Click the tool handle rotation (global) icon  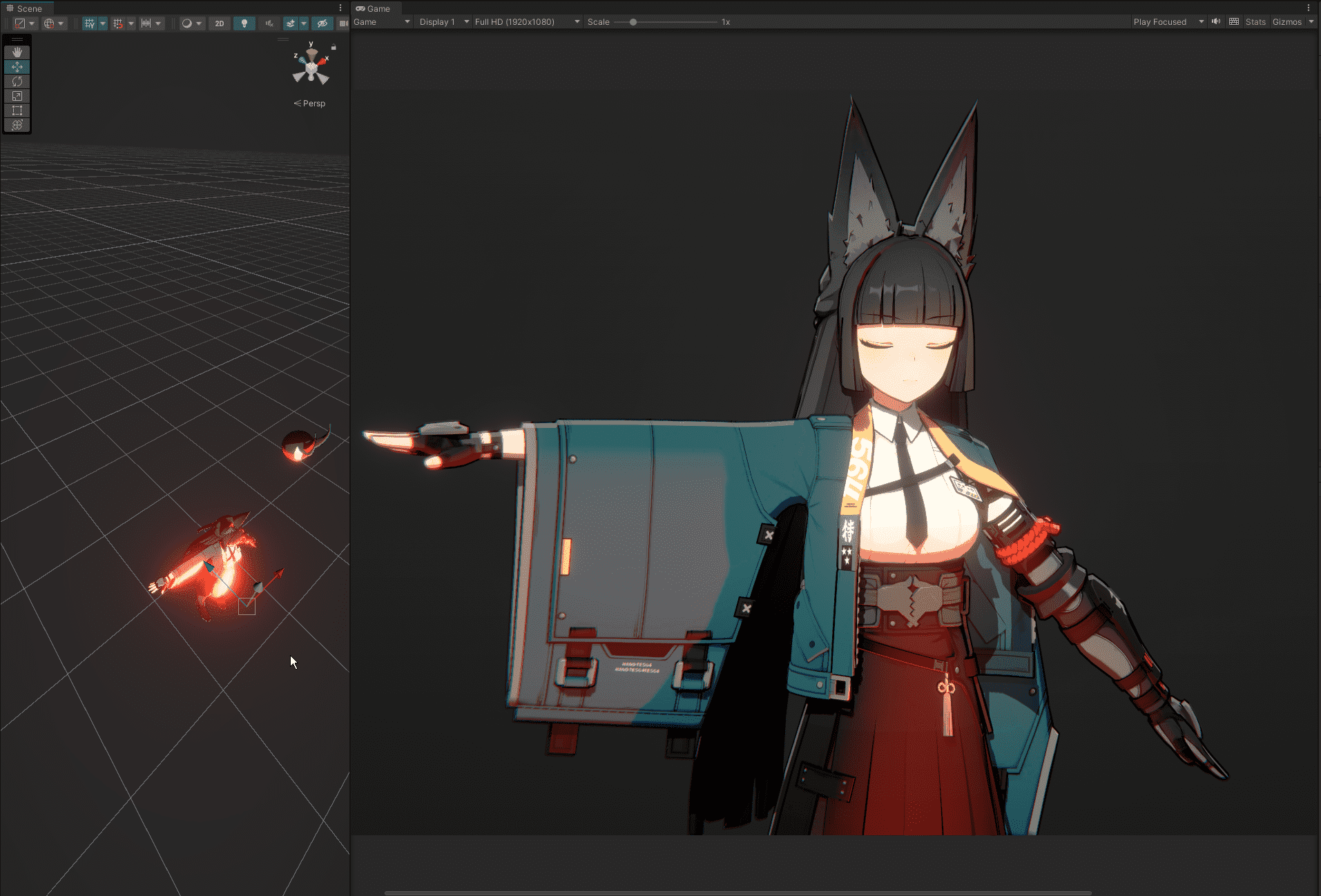(49, 23)
